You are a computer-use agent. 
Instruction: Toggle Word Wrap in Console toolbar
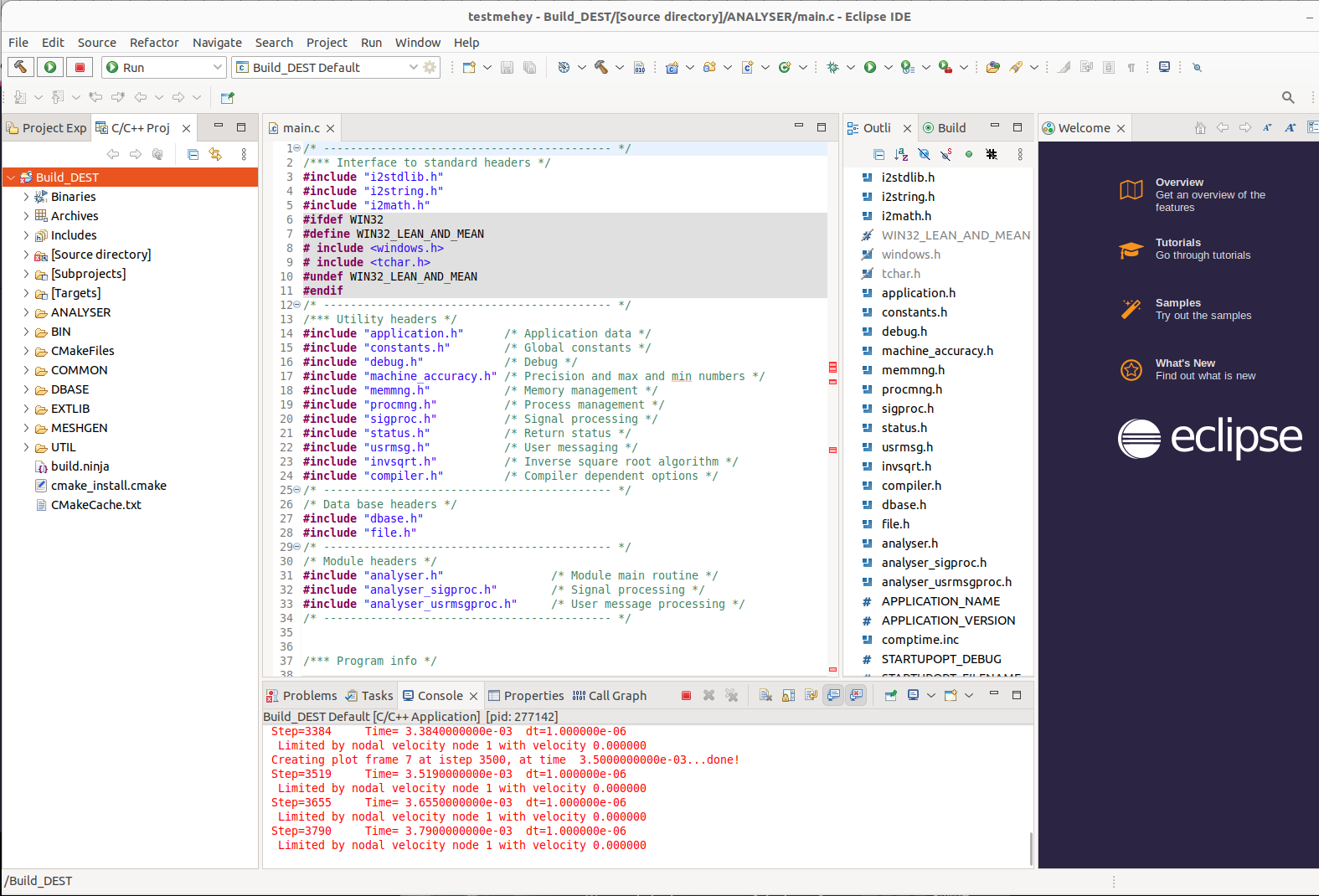(811, 695)
